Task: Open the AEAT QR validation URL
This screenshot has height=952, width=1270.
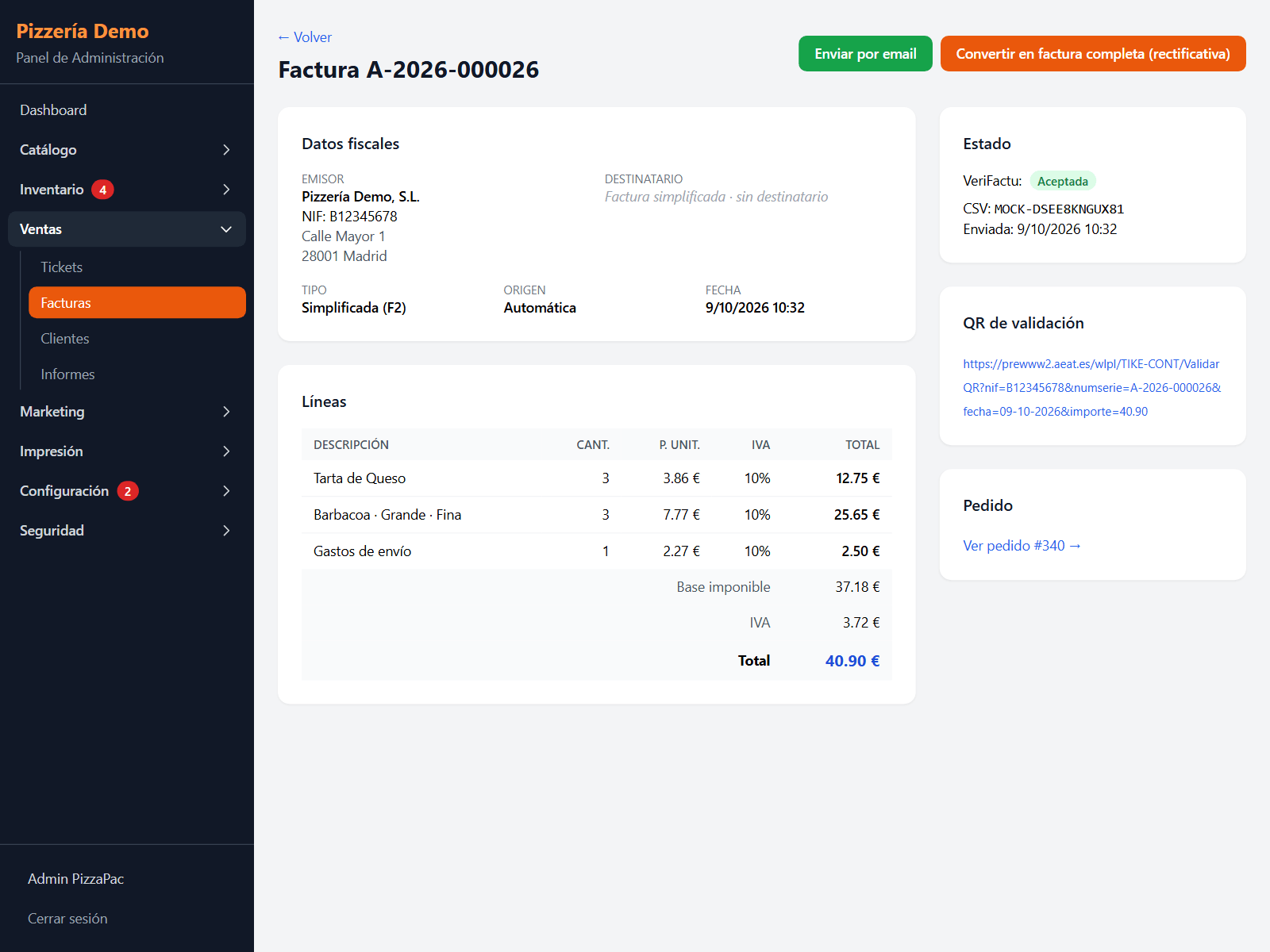Action: pos(1092,388)
